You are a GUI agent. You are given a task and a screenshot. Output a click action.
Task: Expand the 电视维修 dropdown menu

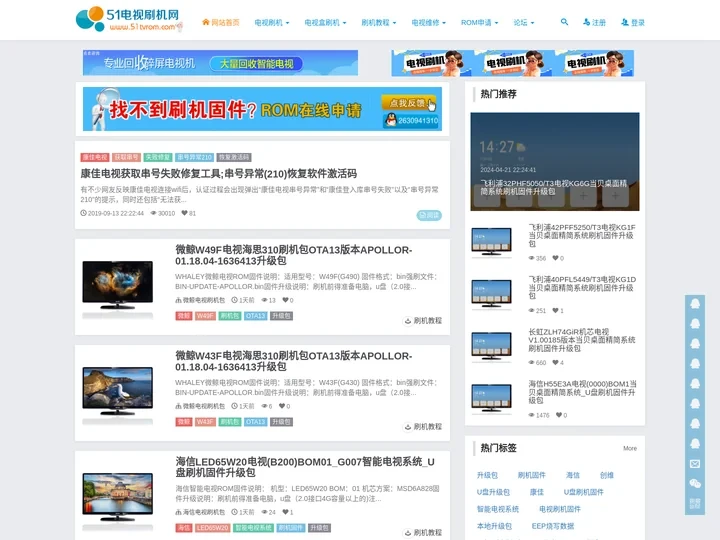tap(428, 22)
